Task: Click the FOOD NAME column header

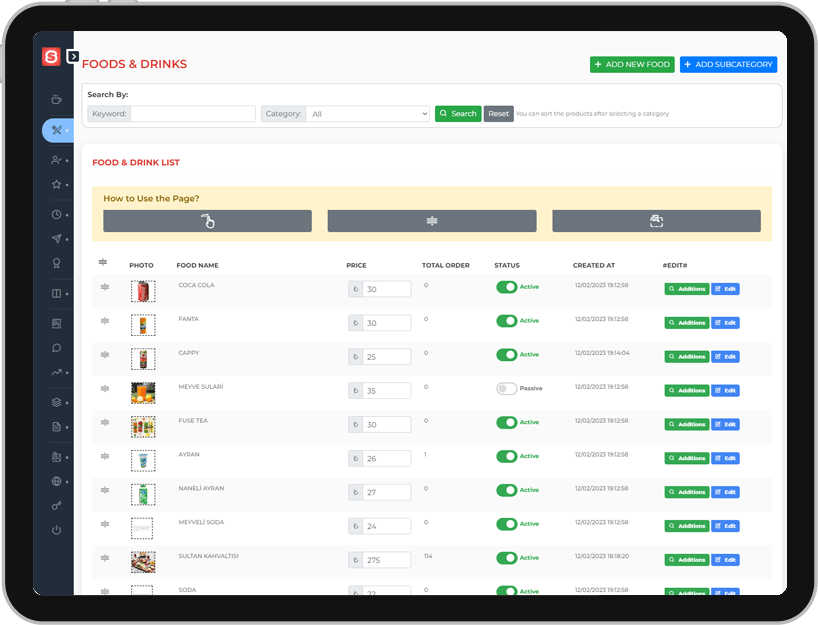Action: tap(197, 266)
